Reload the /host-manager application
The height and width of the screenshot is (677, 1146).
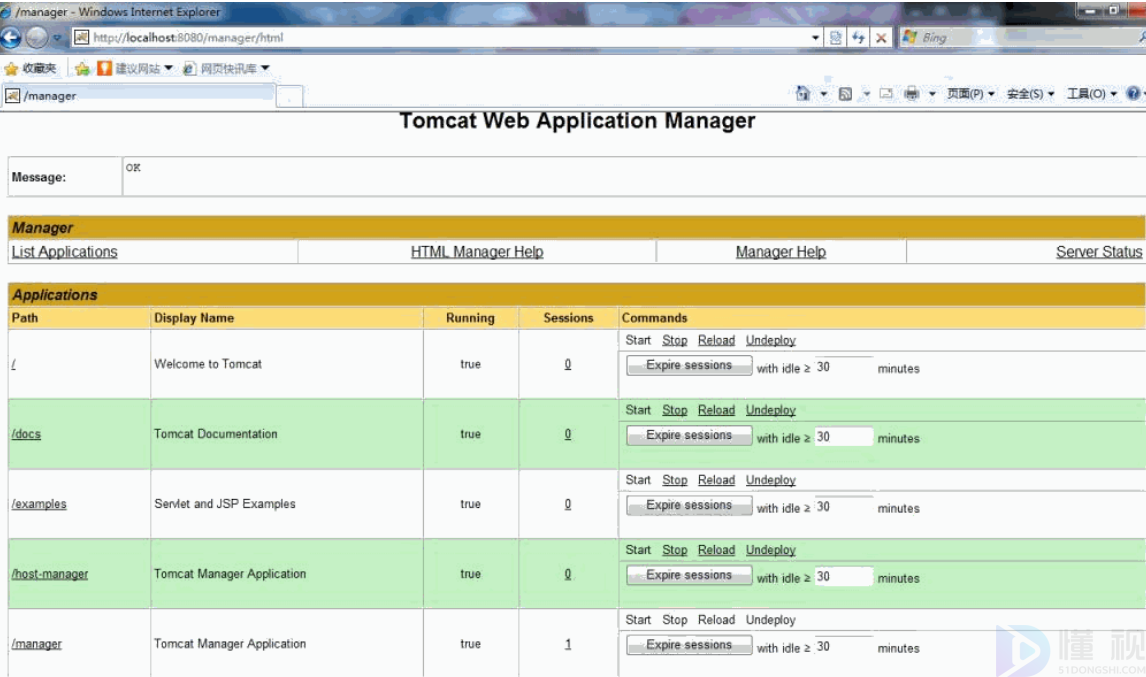pyautogui.click(x=716, y=550)
